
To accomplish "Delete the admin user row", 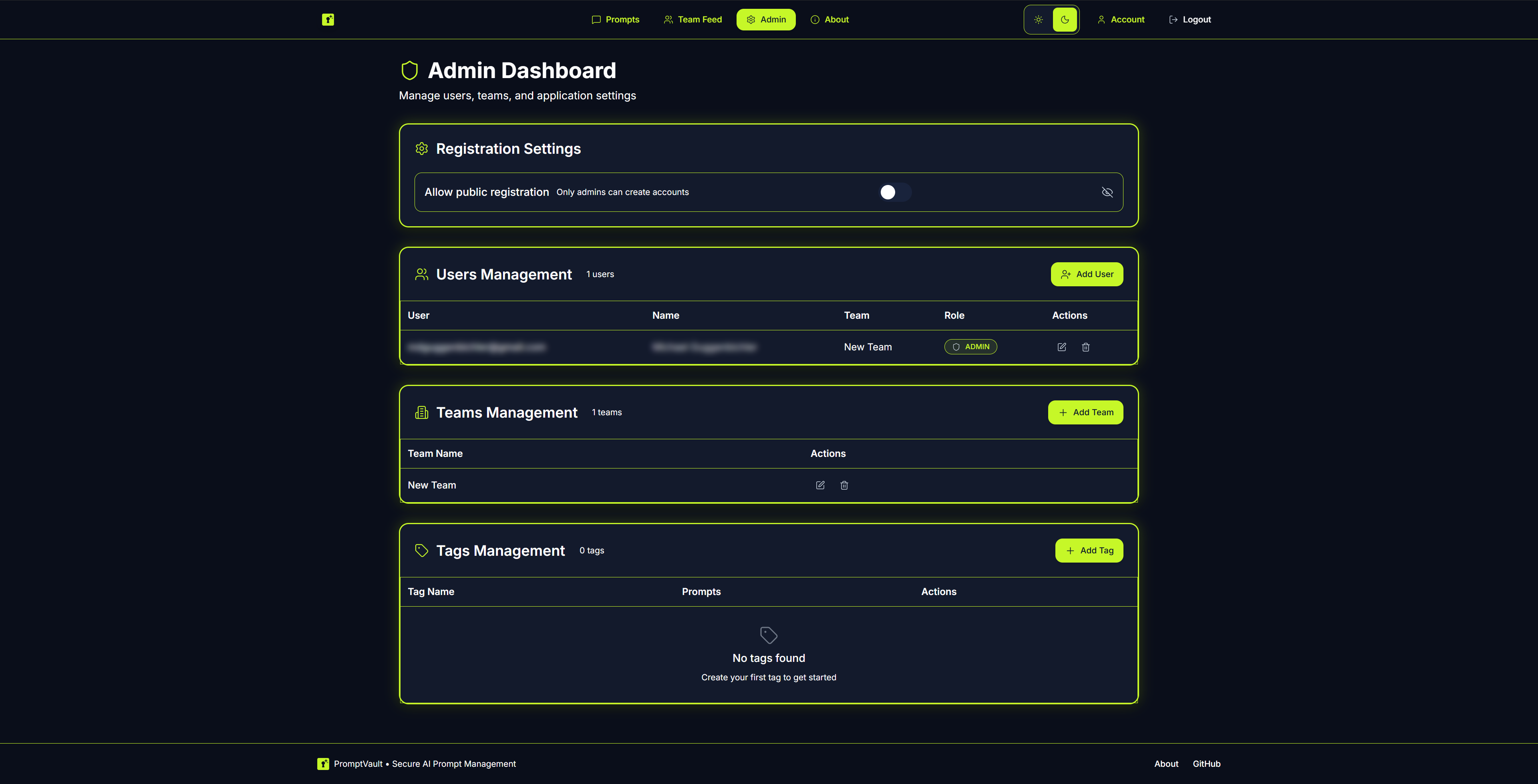I will [1085, 347].
